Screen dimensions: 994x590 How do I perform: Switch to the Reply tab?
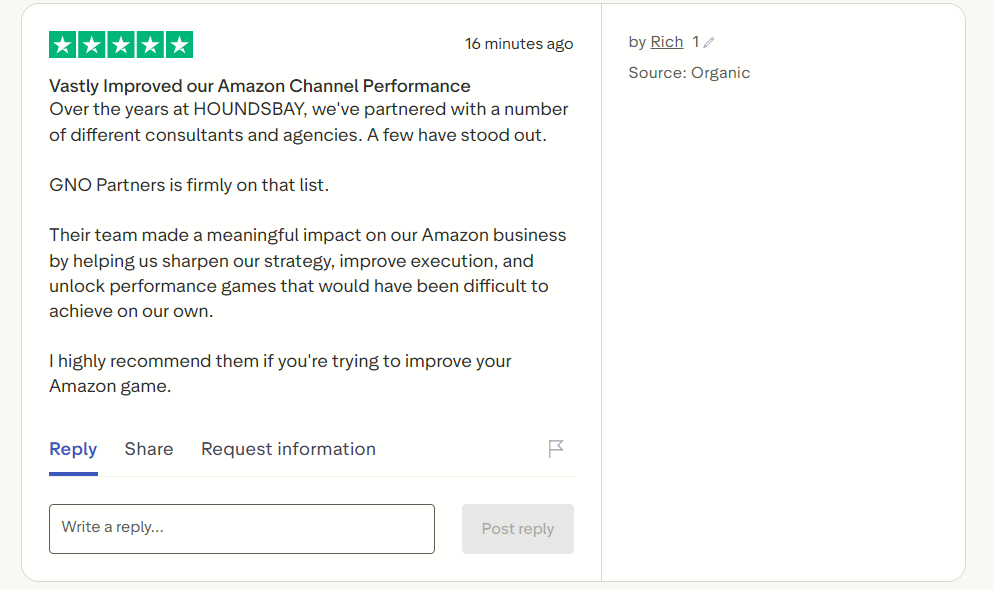(73, 449)
